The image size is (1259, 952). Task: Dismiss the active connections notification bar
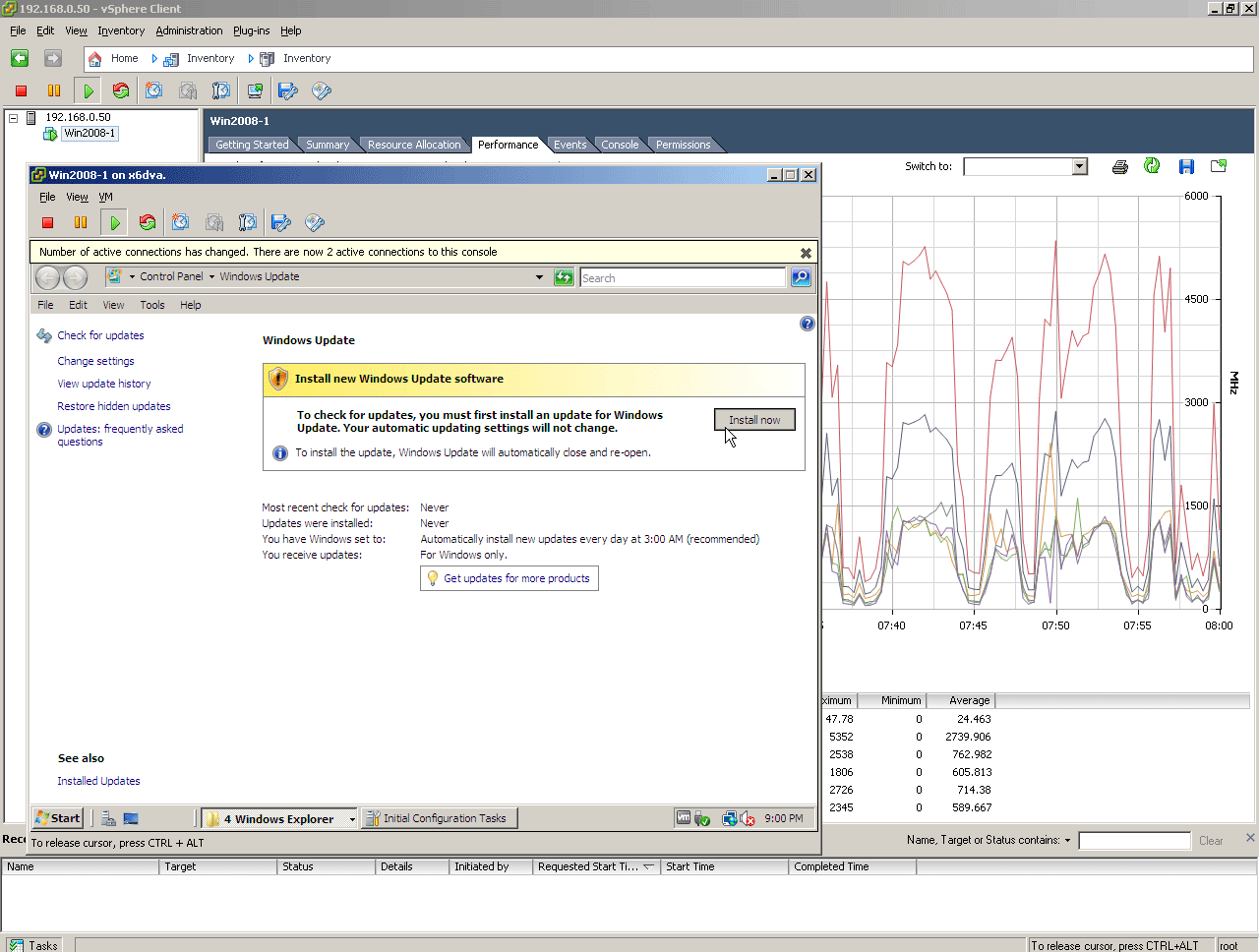pos(806,253)
